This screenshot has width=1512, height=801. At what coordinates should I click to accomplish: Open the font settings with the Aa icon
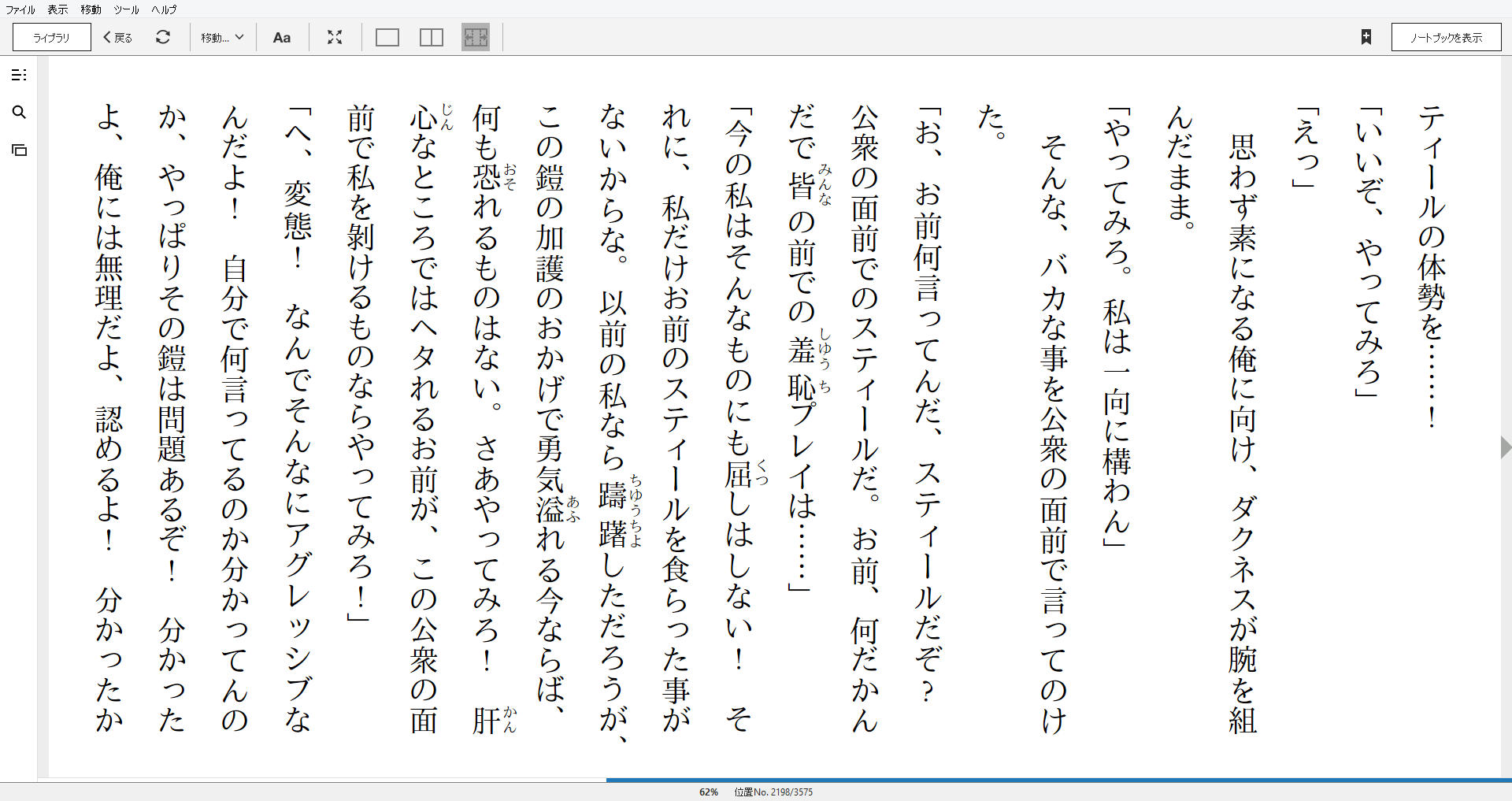282,37
